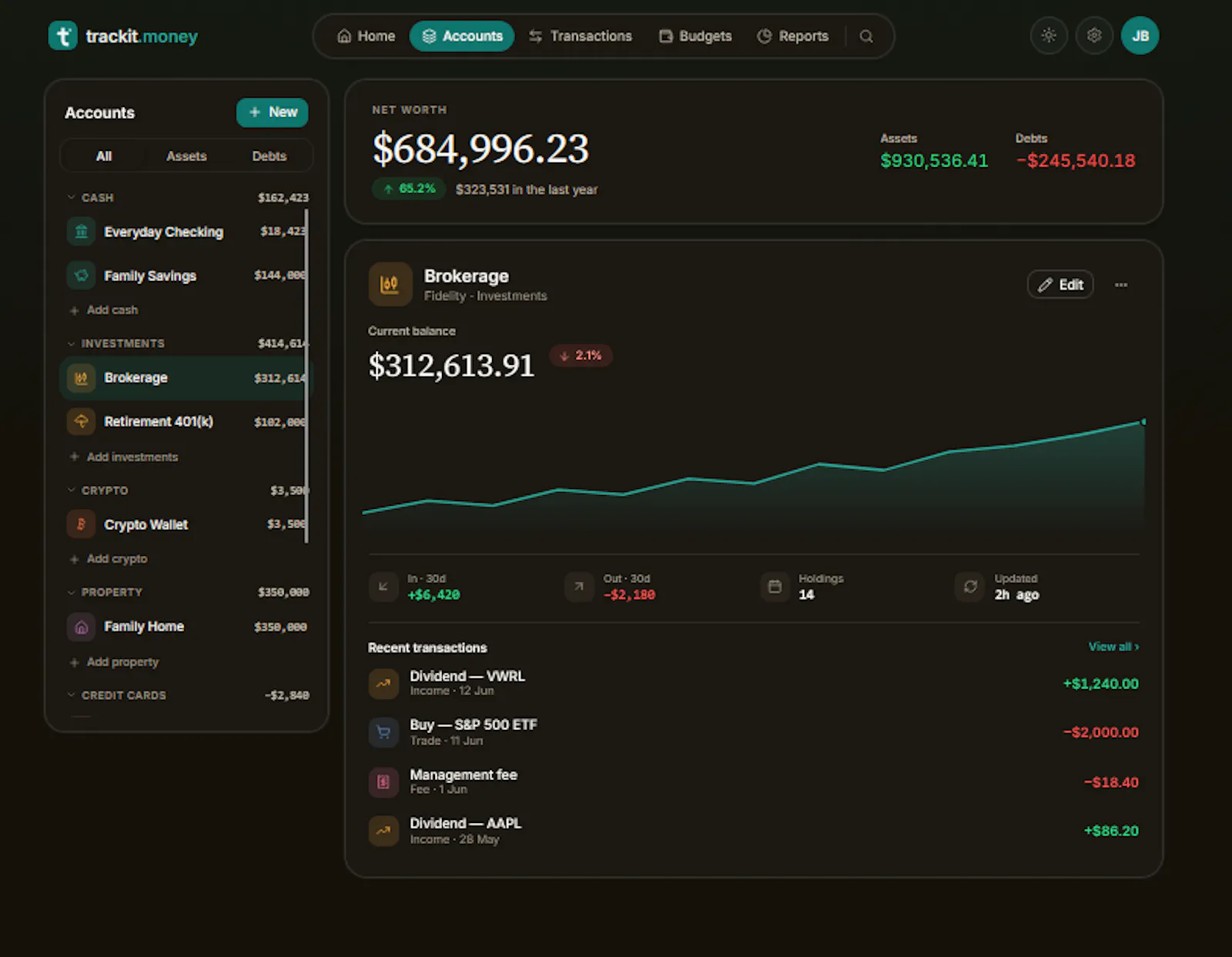This screenshot has height=957, width=1232.
Task: Open the Budgets nav tab
Action: pyautogui.click(x=695, y=36)
